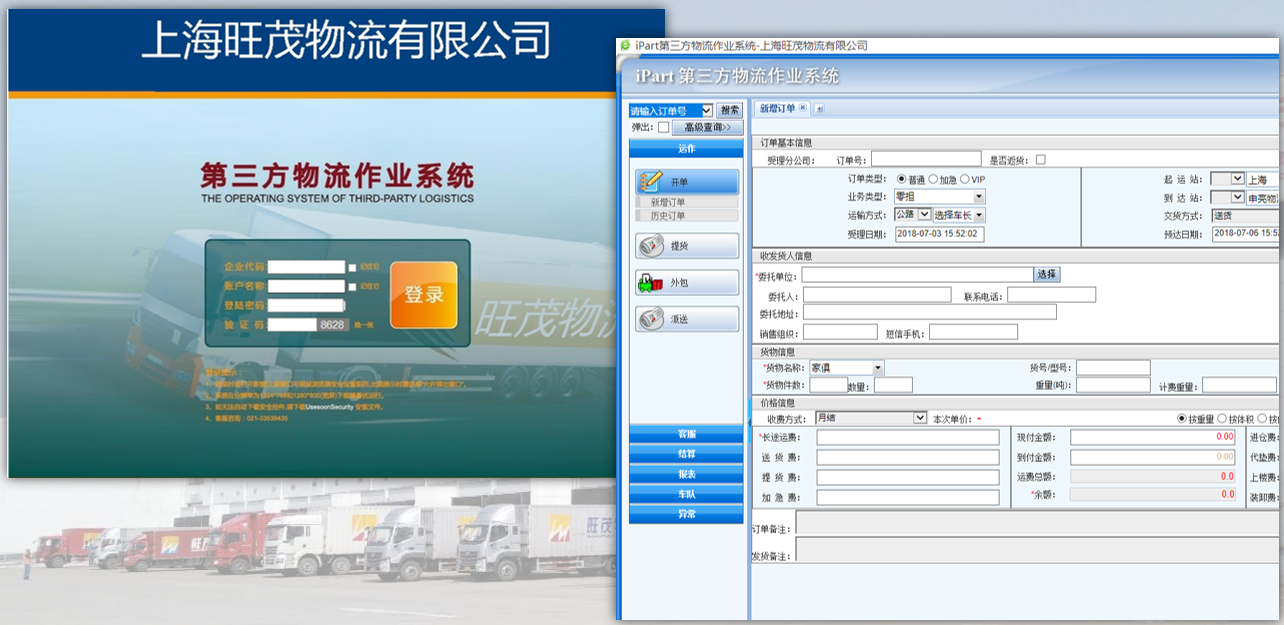1284x625 pixels.
Task: Click the 重量(吨) input field
Action: pos(1113,385)
